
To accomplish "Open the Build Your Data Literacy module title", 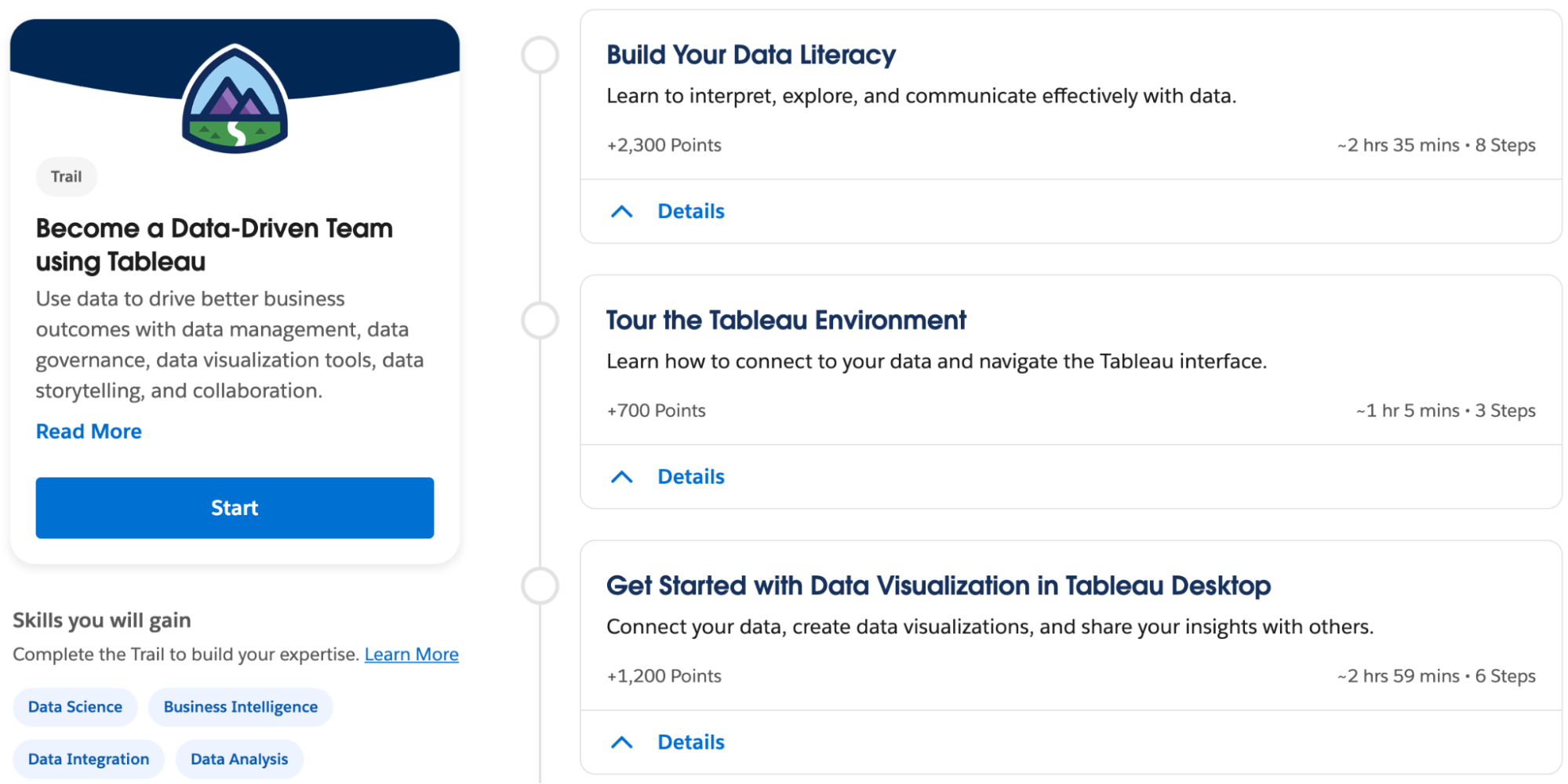I will [x=751, y=55].
